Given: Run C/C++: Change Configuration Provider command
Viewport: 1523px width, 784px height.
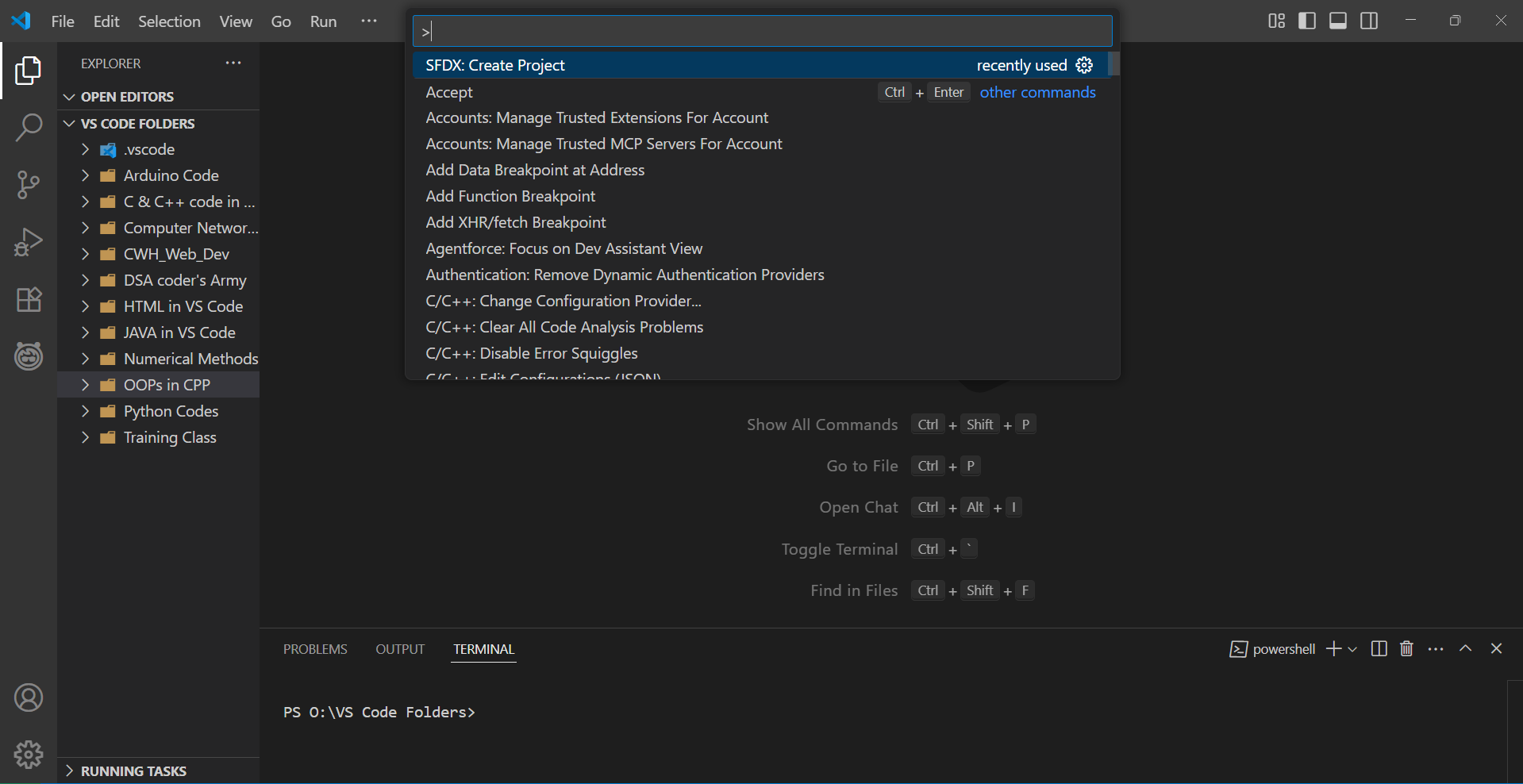Looking at the screenshot, I should pyautogui.click(x=760, y=301).
